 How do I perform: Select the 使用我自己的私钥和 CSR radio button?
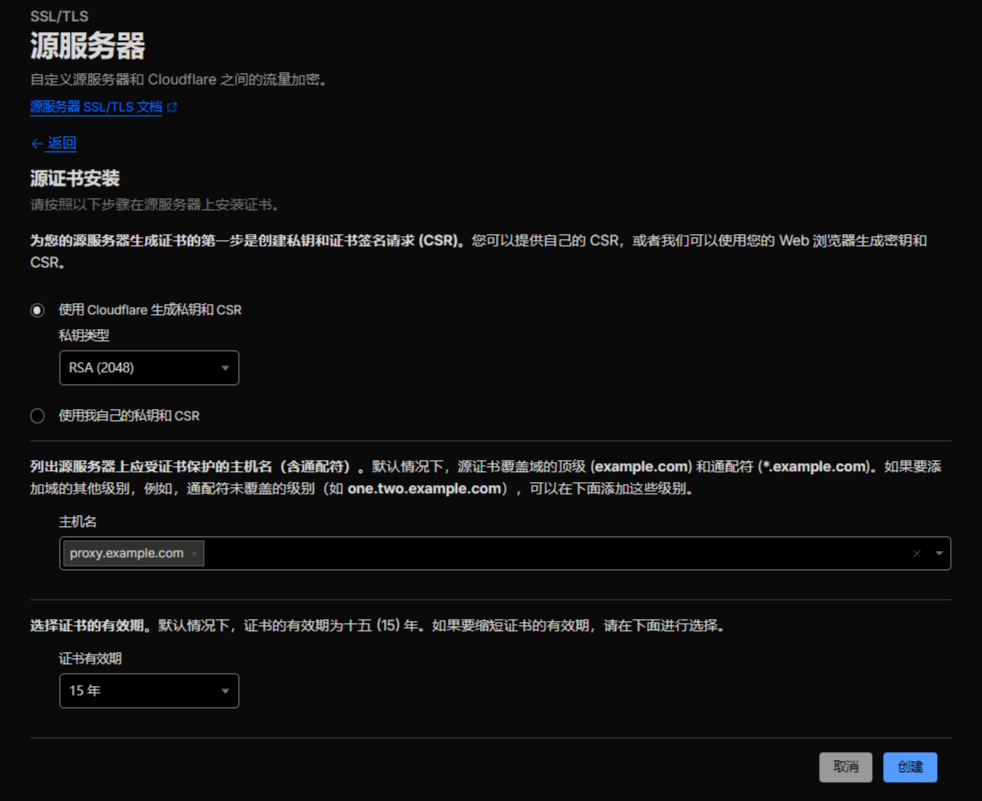[x=37, y=416]
